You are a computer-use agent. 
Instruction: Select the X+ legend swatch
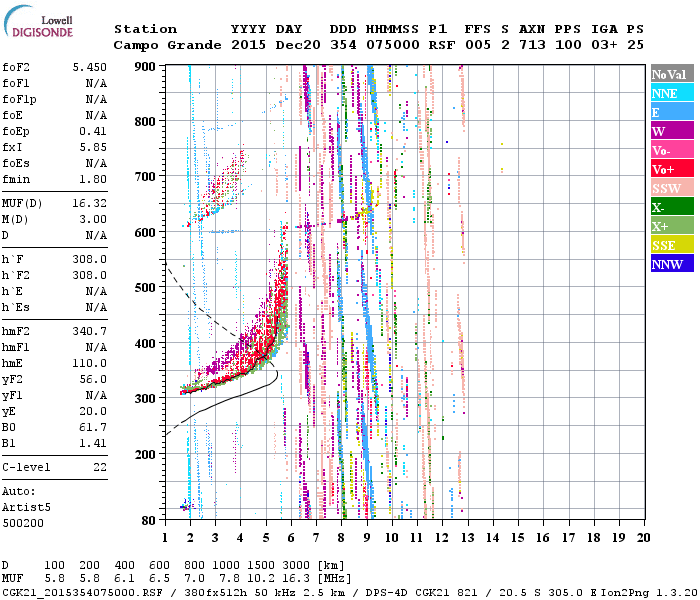672,226
